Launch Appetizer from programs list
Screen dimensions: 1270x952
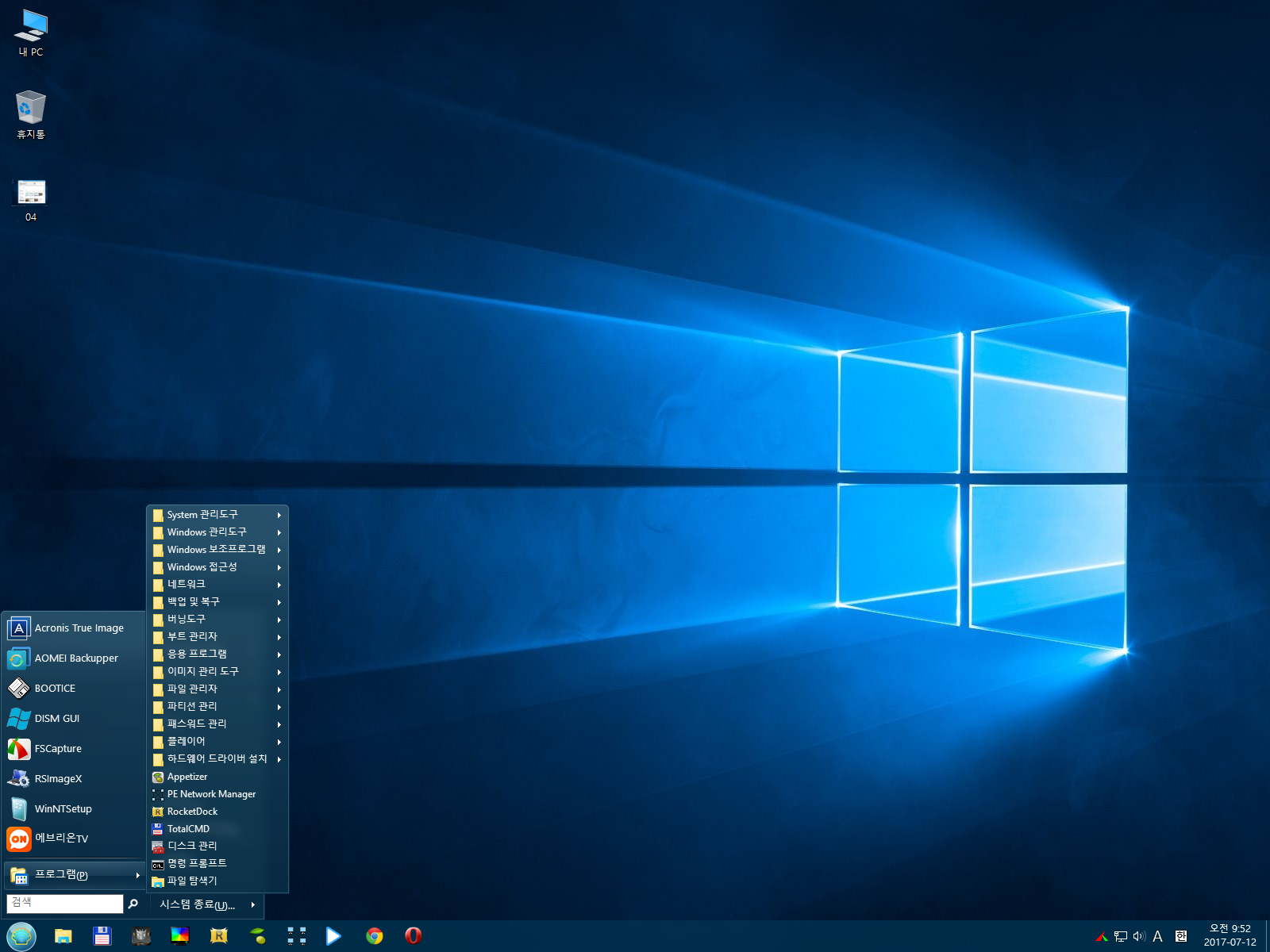[x=217, y=777]
